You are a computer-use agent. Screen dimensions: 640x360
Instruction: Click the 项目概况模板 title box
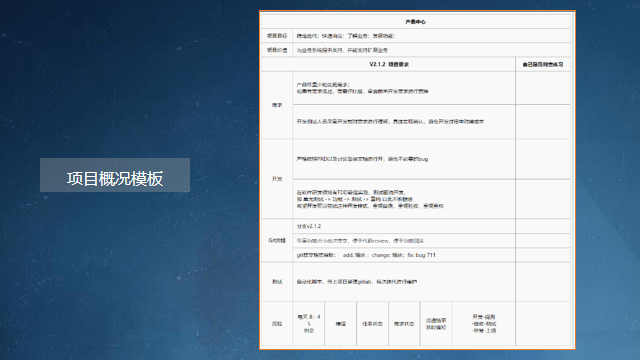(x=115, y=175)
